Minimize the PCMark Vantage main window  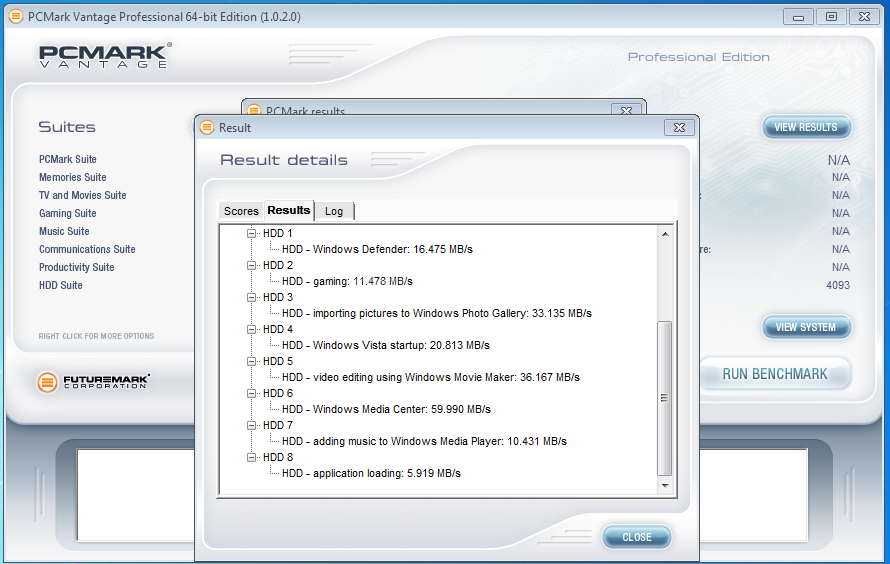(798, 17)
